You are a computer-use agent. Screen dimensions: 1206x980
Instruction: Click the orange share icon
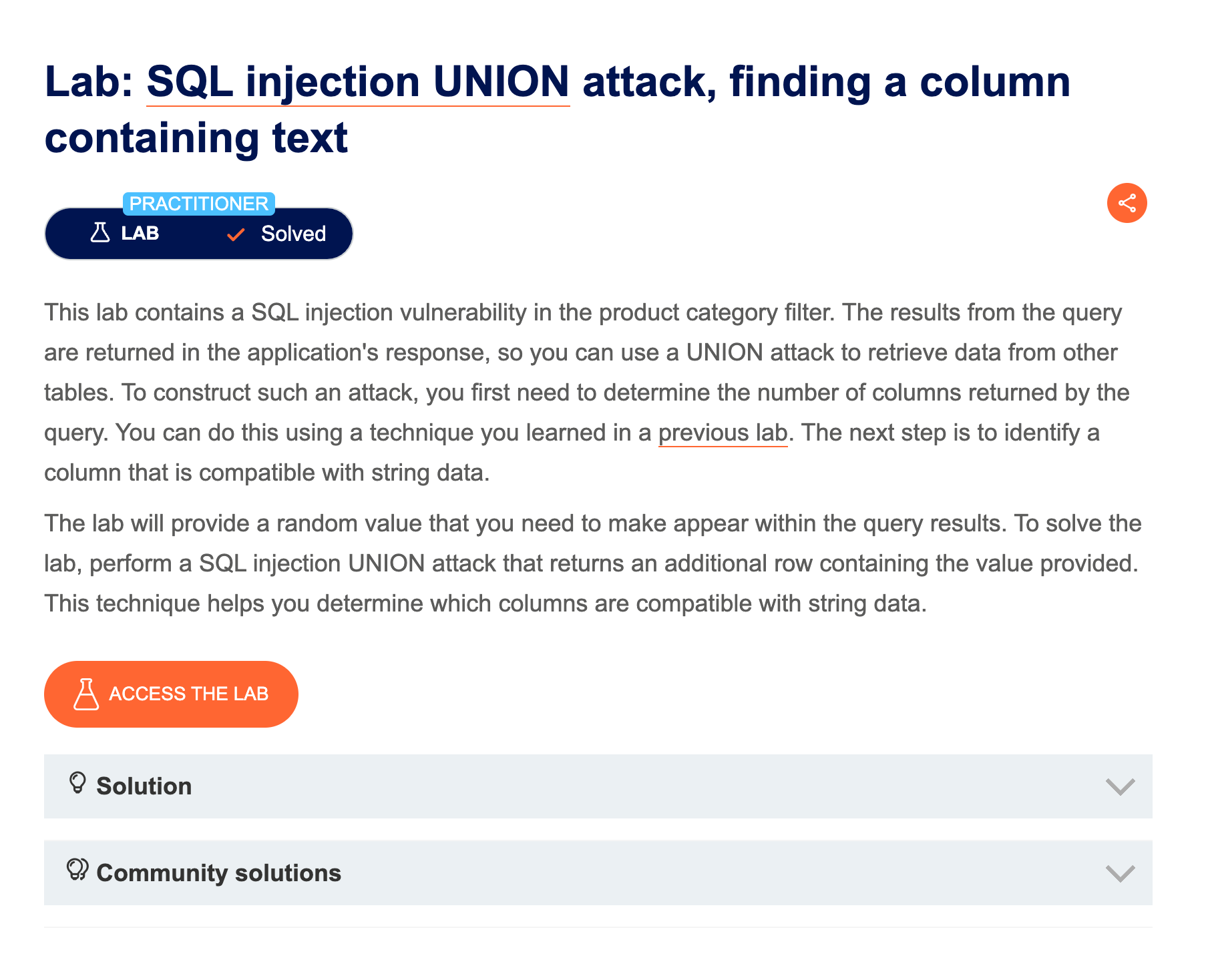[x=1127, y=203]
